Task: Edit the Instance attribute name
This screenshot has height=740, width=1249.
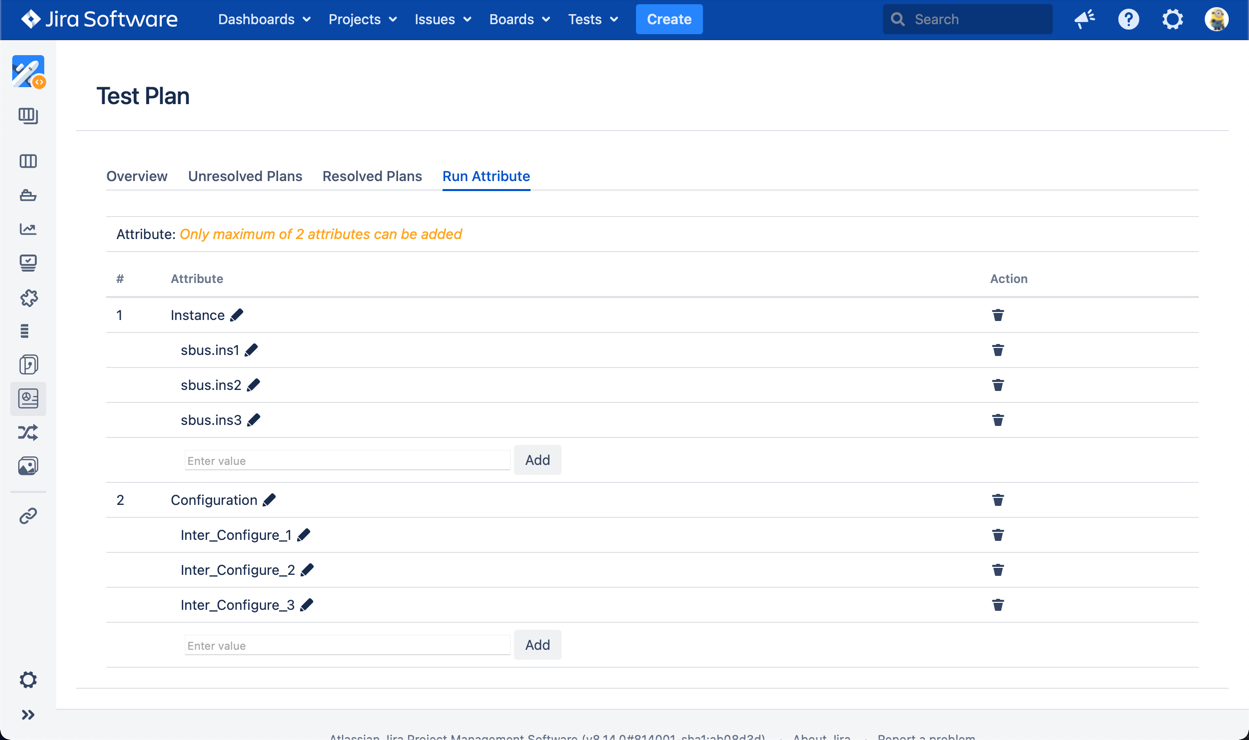Action: coord(237,315)
